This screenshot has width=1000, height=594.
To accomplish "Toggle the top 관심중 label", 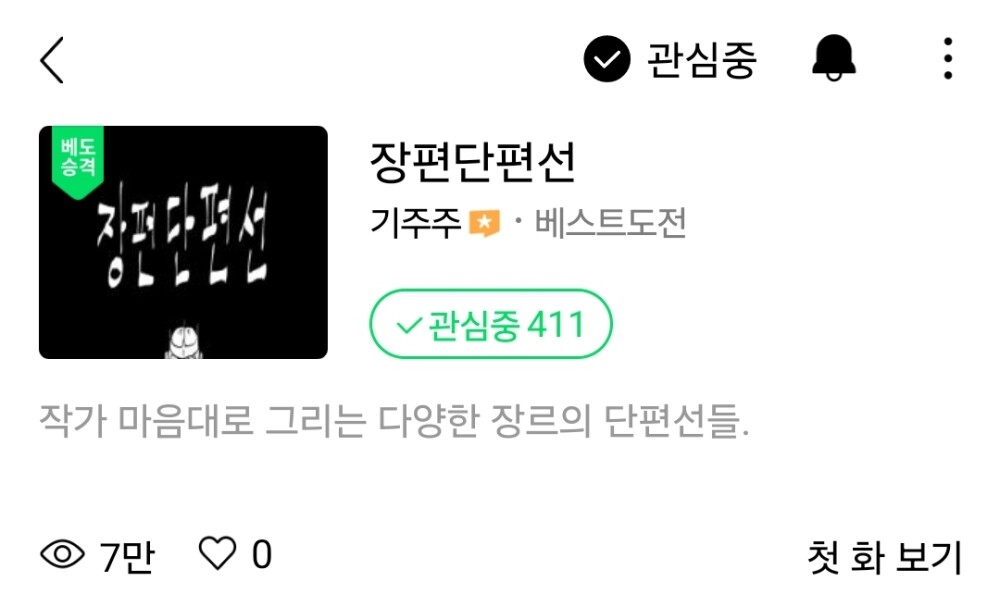I will click(x=702, y=60).
